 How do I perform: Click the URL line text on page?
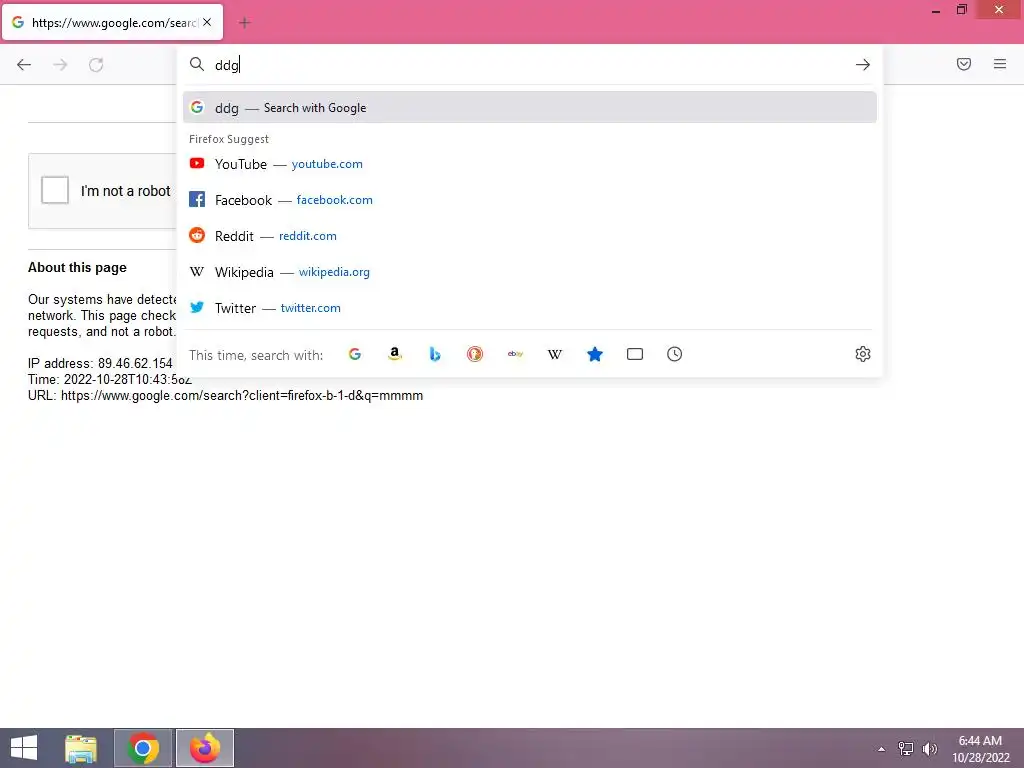(225, 396)
